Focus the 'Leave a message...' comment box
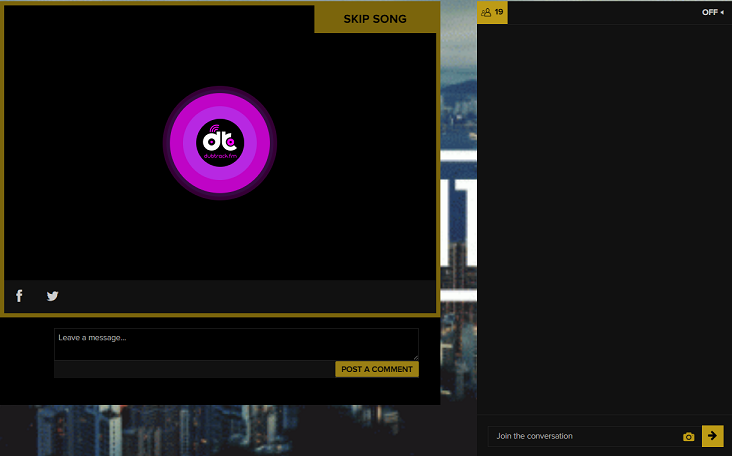The image size is (732, 456). point(236,344)
